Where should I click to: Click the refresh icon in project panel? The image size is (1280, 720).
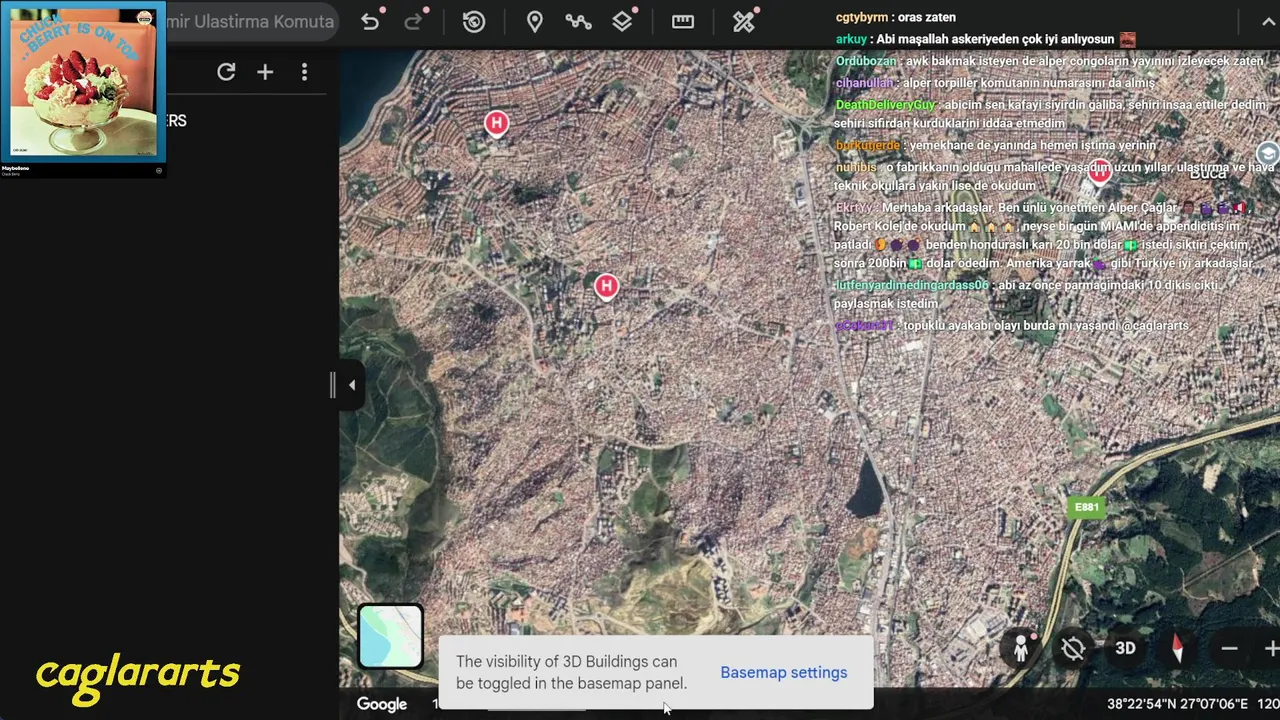click(x=226, y=72)
